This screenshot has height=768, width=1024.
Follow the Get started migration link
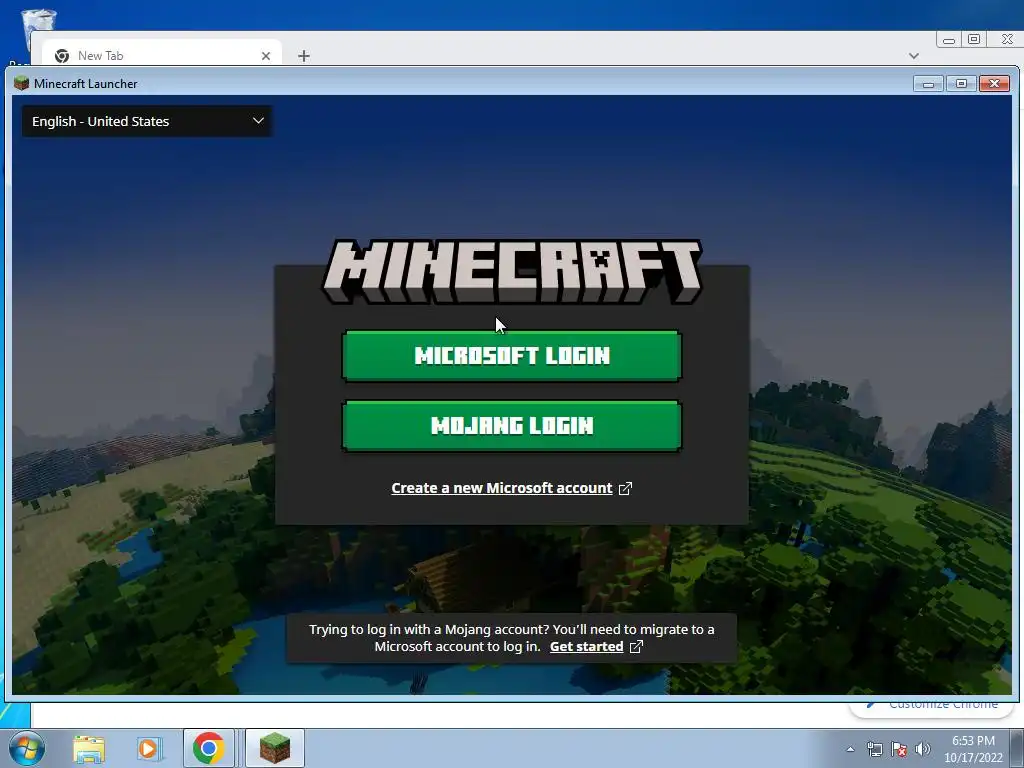tap(586, 647)
